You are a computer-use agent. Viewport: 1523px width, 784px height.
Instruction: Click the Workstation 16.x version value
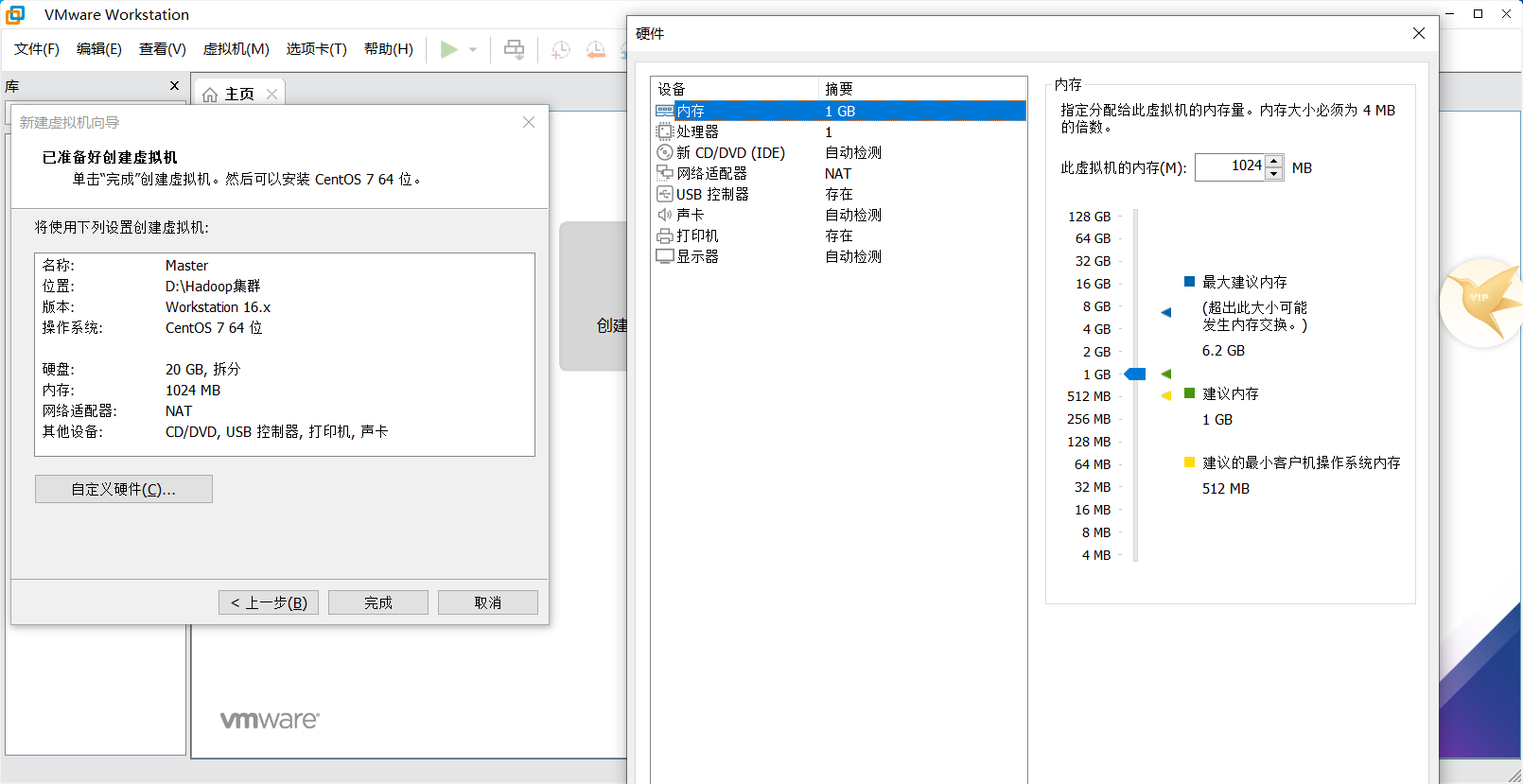pos(218,306)
